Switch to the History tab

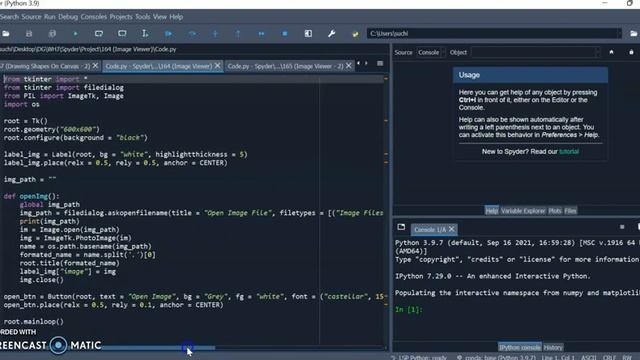point(553,347)
